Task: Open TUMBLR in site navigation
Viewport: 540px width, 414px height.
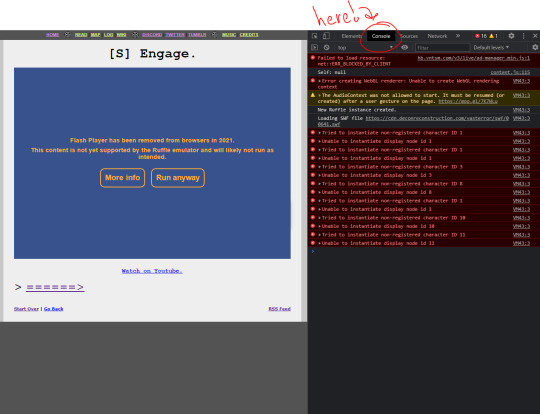Action: (x=197, y=35)
